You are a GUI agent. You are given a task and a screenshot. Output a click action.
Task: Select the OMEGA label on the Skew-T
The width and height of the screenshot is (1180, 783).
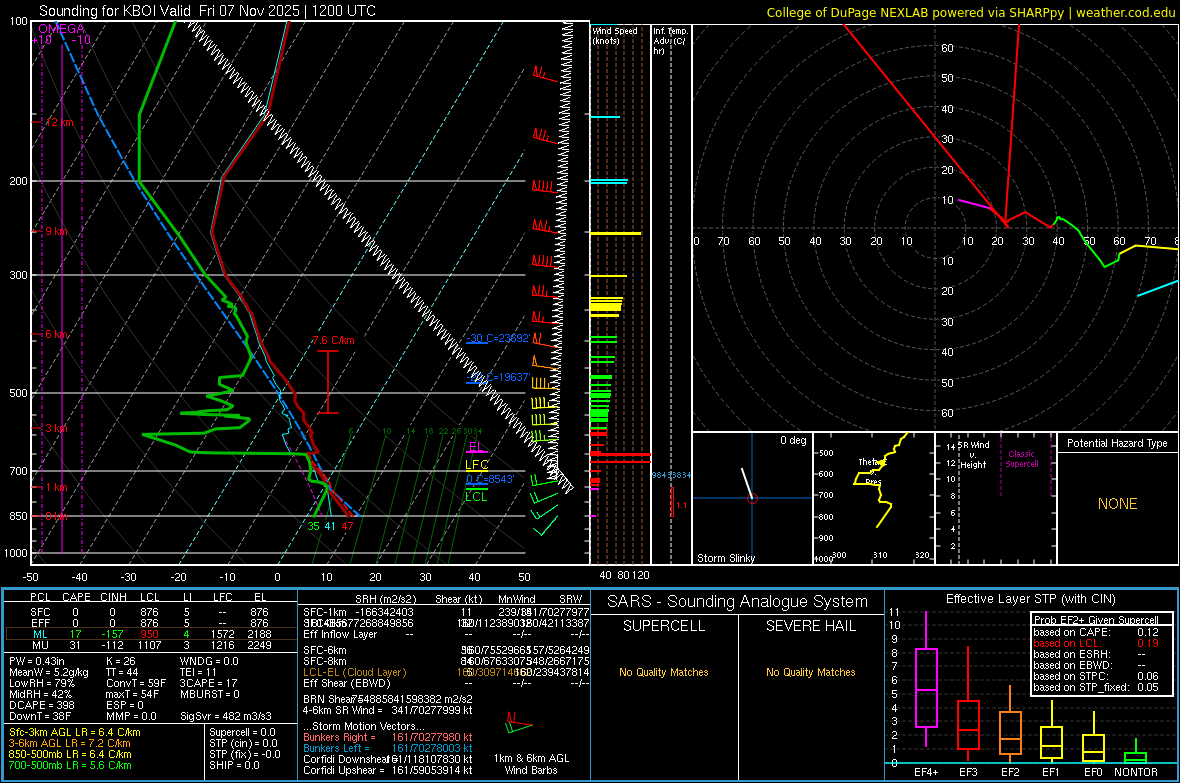click(x=62, y=29)
